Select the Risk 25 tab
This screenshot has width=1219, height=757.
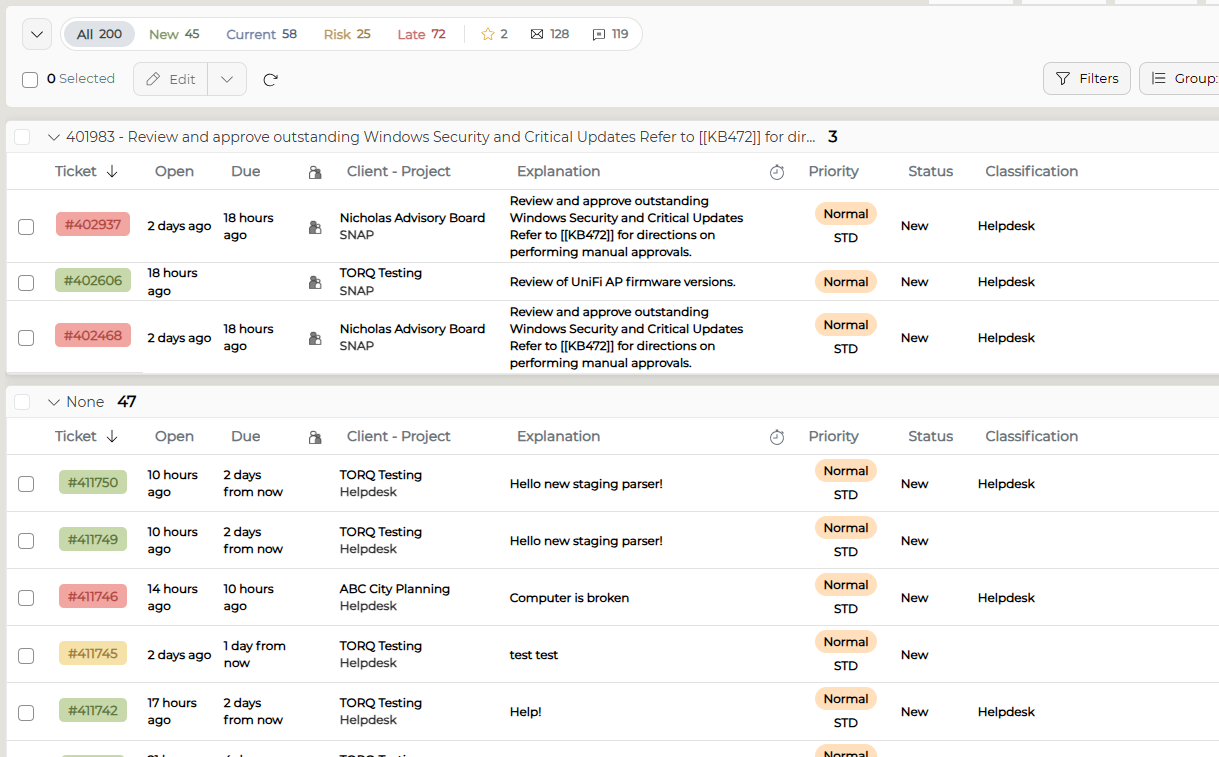pyautogui.click(x=347, y=34)
